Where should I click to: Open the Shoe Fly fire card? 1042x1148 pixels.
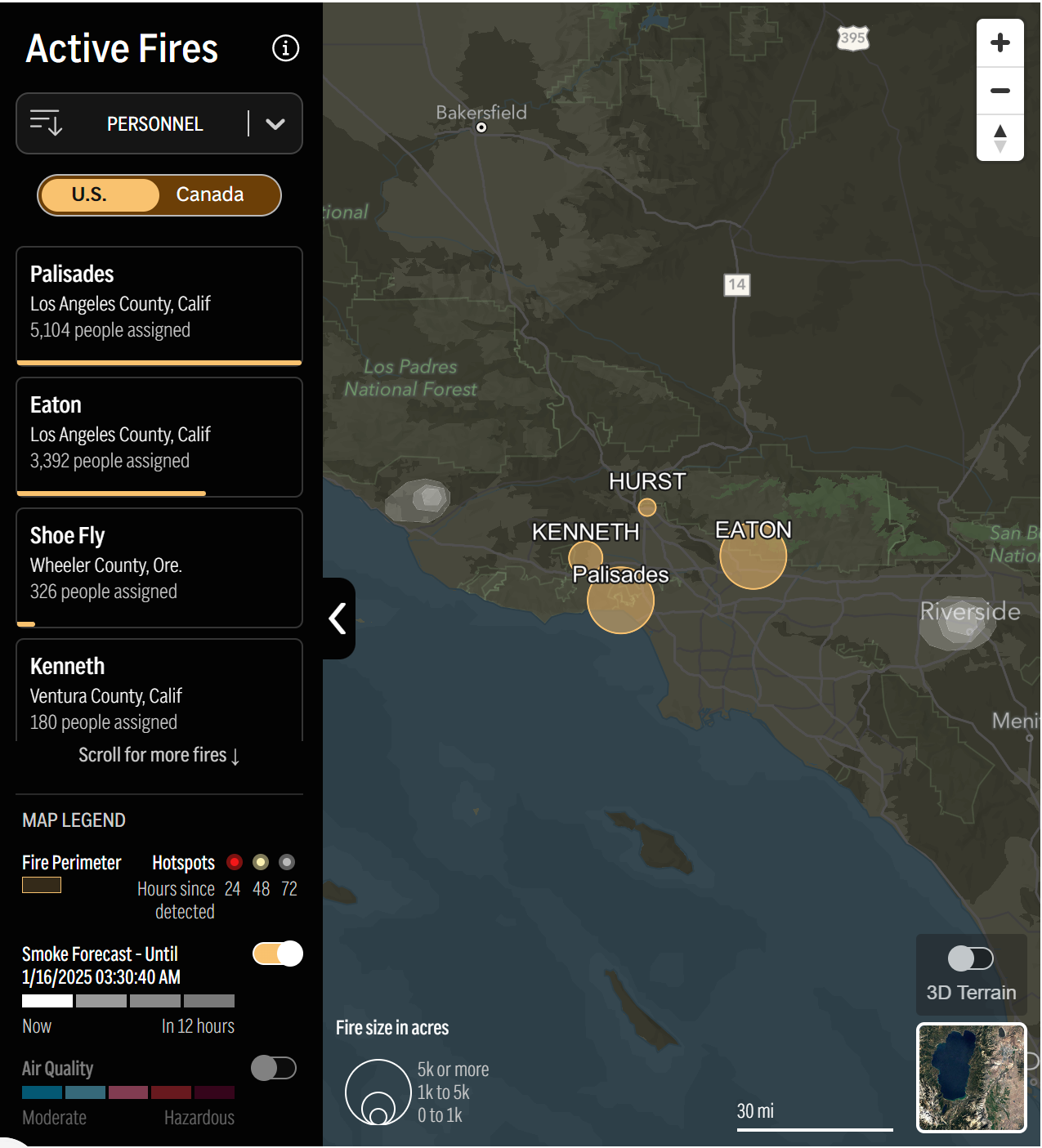(x=159, y=565)
